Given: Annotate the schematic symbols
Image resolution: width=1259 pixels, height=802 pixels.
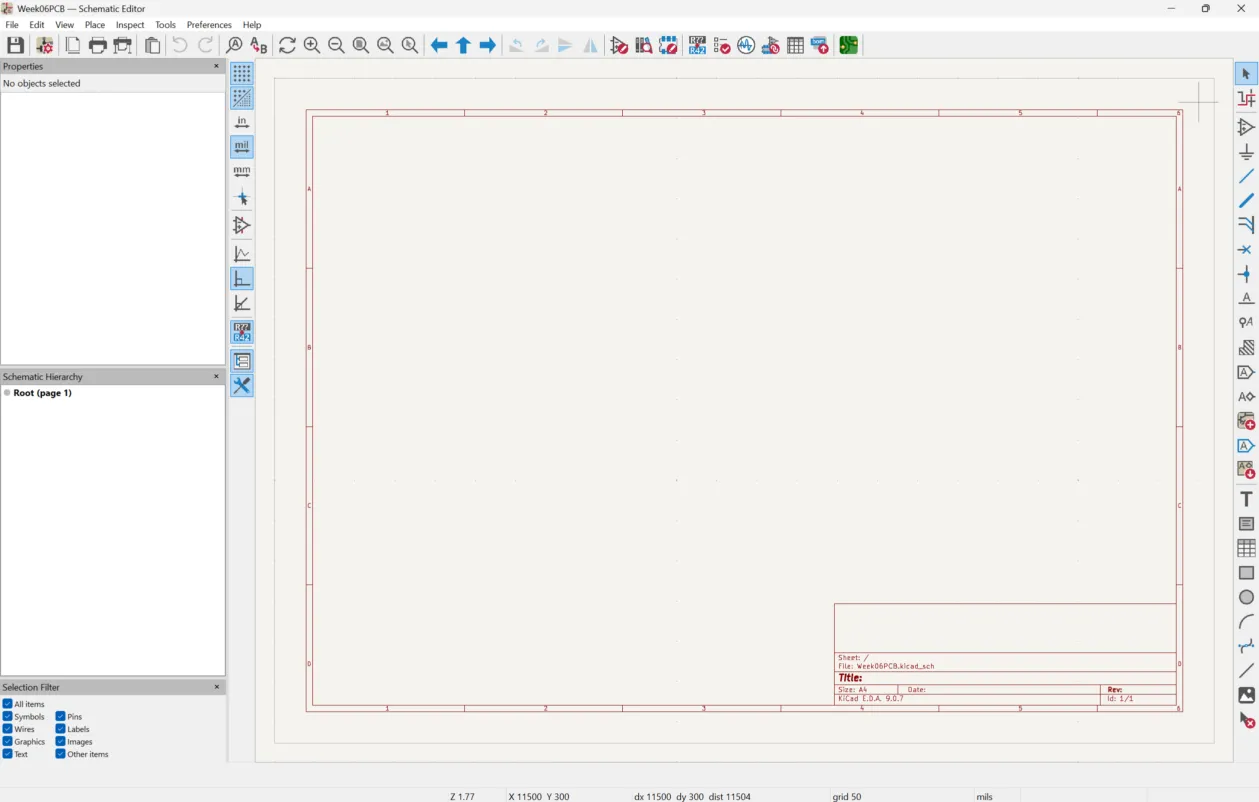Looking at the screenshot, I should click(x=696, y=45).
